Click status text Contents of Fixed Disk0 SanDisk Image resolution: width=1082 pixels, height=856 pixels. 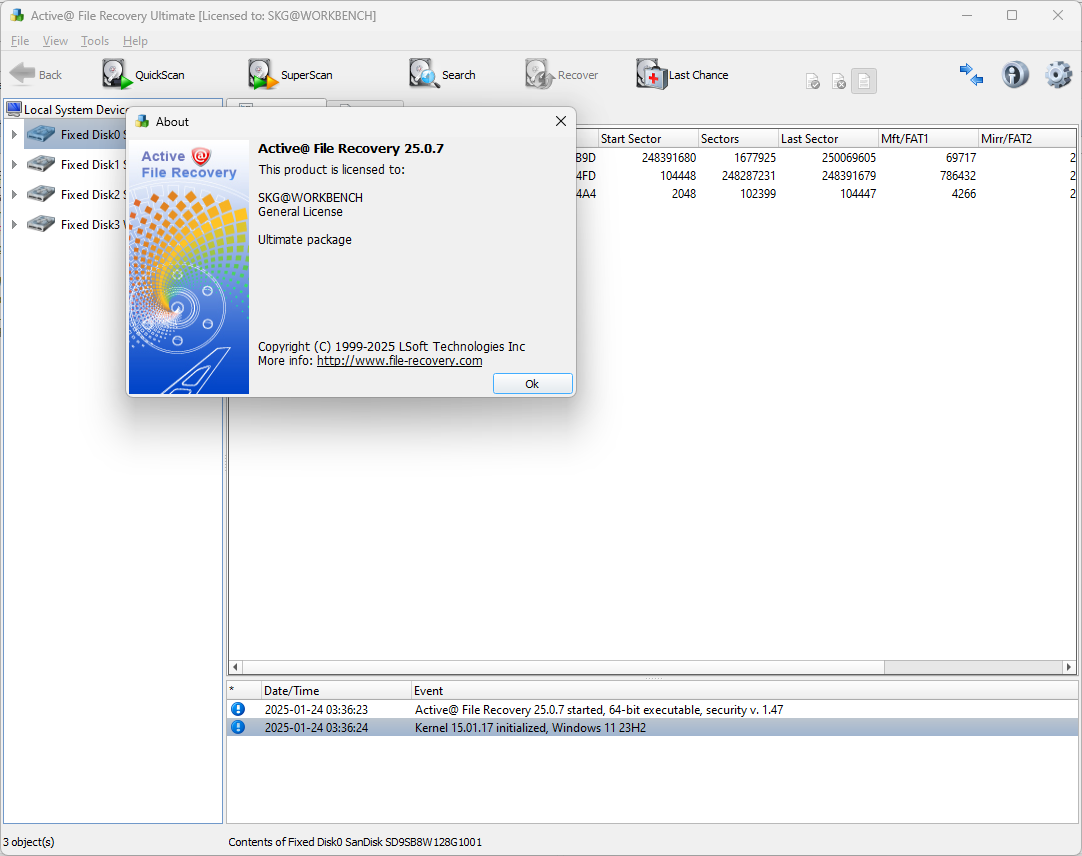pyautogui.click(x=355, y=842)
